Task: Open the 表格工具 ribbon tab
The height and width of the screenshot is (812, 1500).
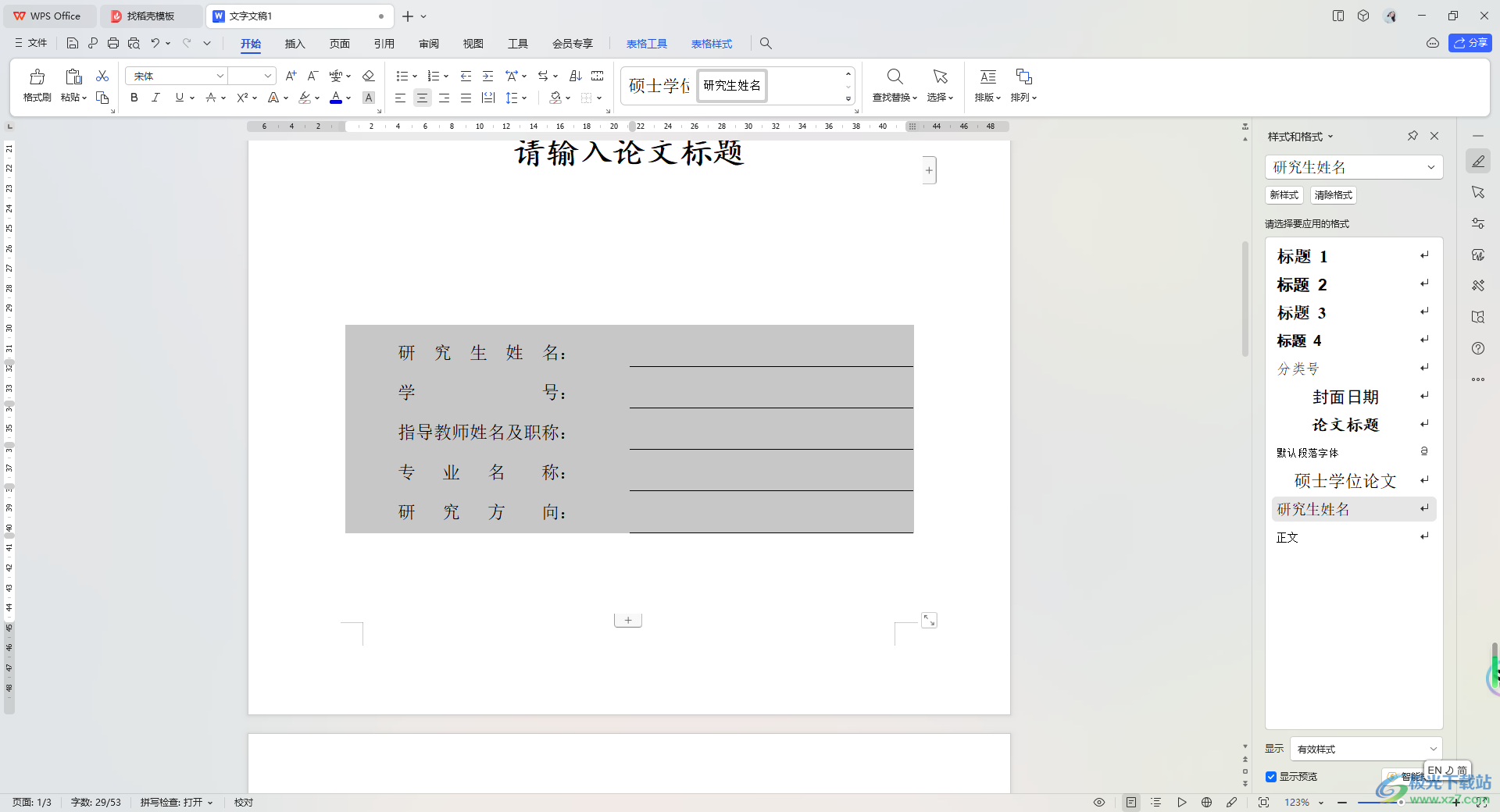Action: pos(647,44)
